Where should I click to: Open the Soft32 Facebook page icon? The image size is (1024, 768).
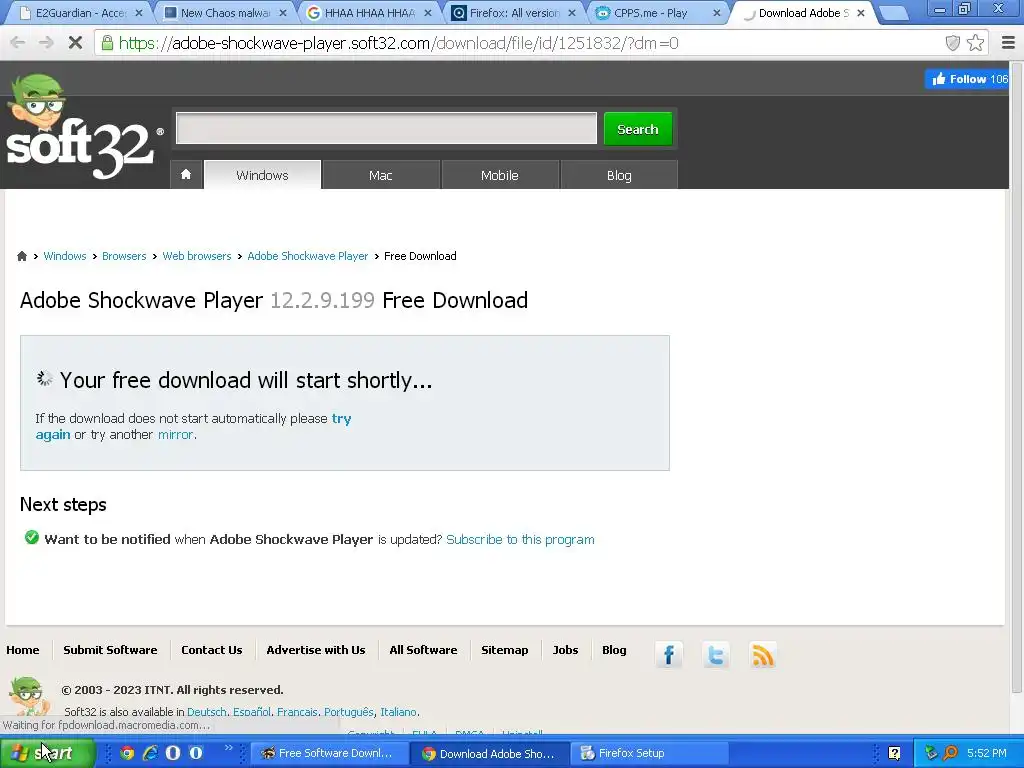pos(668,654)
